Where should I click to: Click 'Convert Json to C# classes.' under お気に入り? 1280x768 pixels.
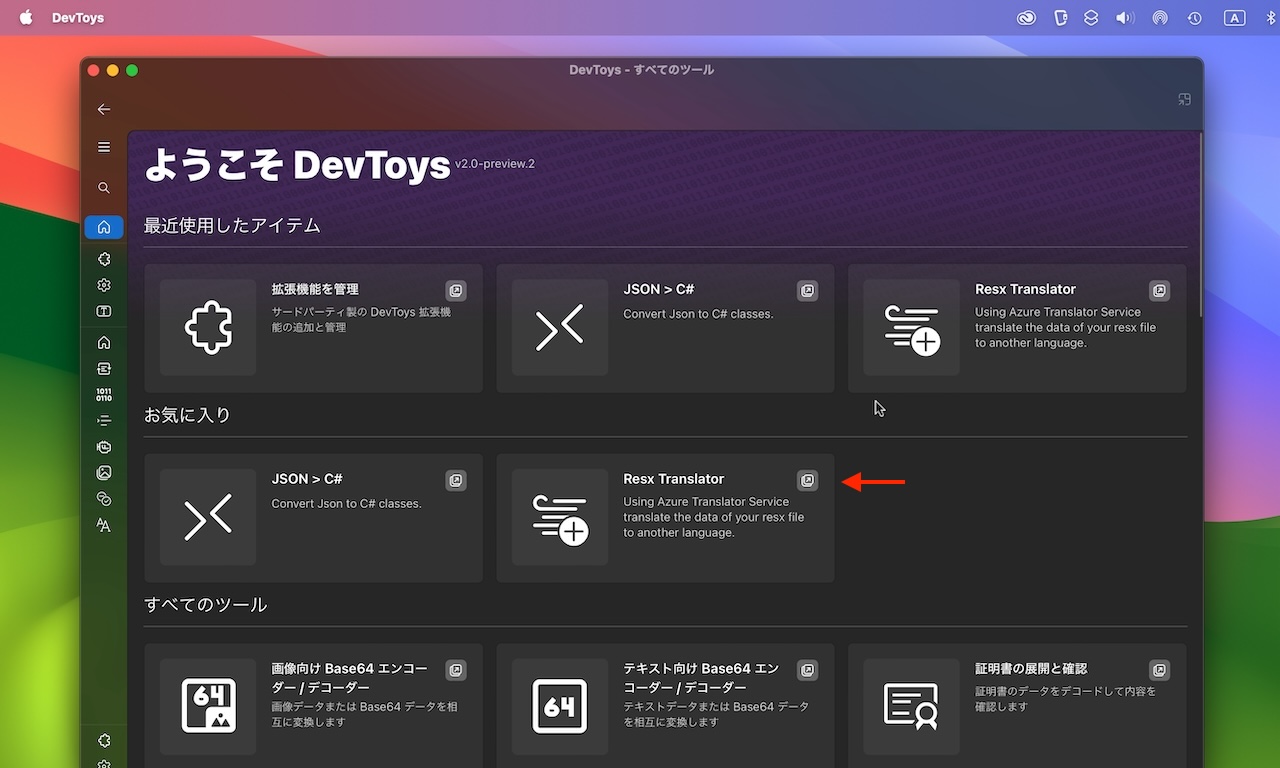coord(346,504)
